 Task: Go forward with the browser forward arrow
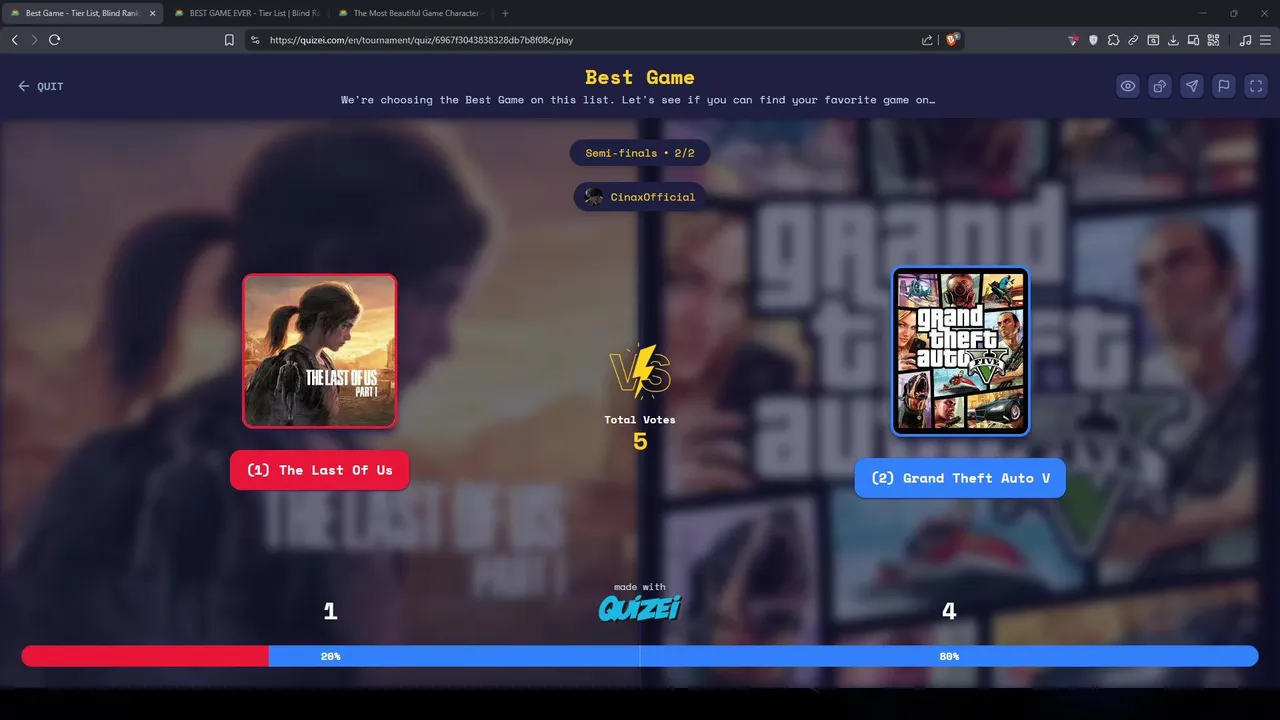click(x=34, y=40)
